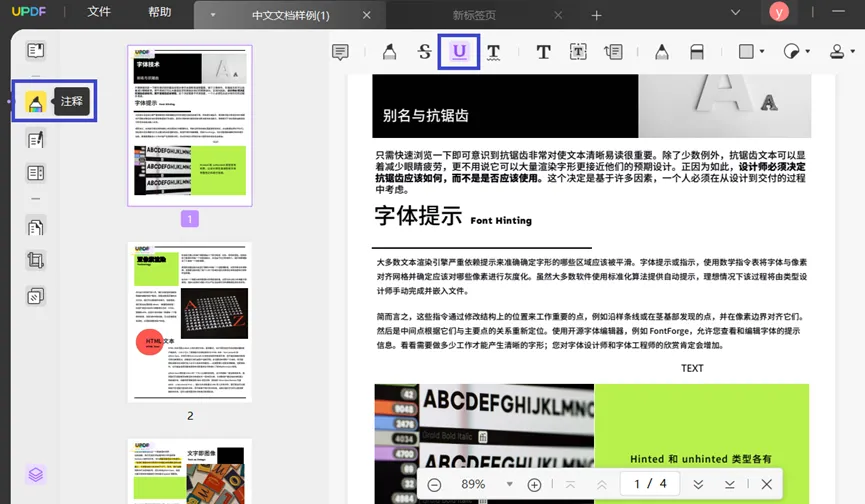Select the Highlight text tool
The height and width of the screenshot is (504, 865).
(389, 52)
